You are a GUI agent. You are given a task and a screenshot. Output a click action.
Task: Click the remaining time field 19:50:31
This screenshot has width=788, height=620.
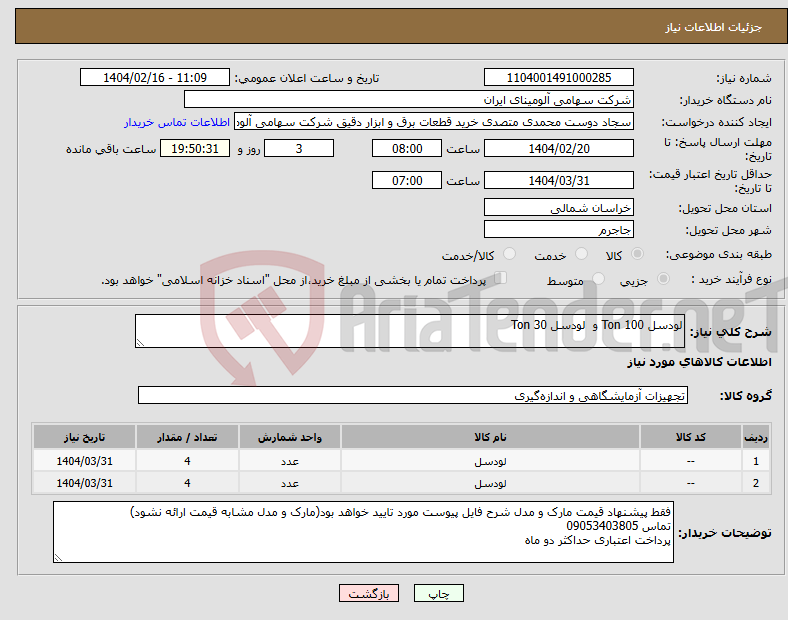pyautogui.click(x=195, y=148)
